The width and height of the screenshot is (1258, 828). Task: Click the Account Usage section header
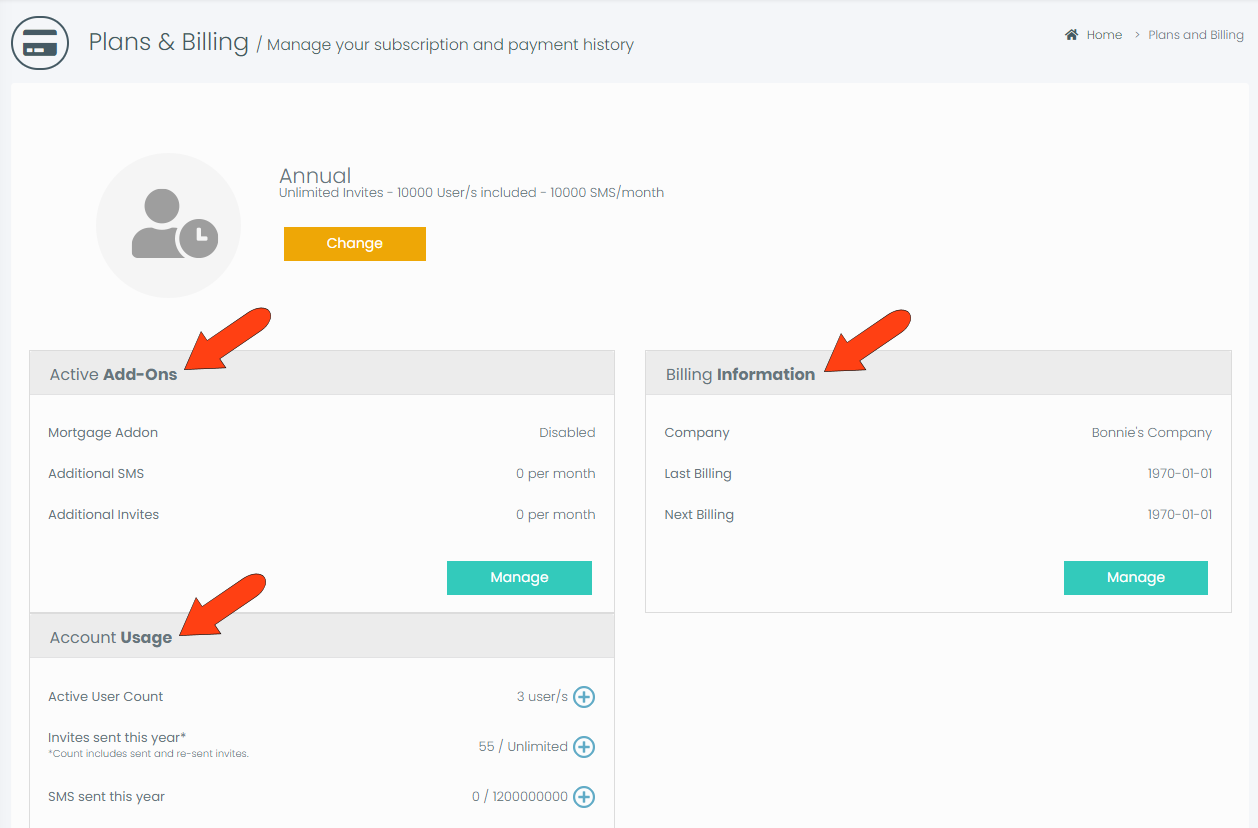110,636
